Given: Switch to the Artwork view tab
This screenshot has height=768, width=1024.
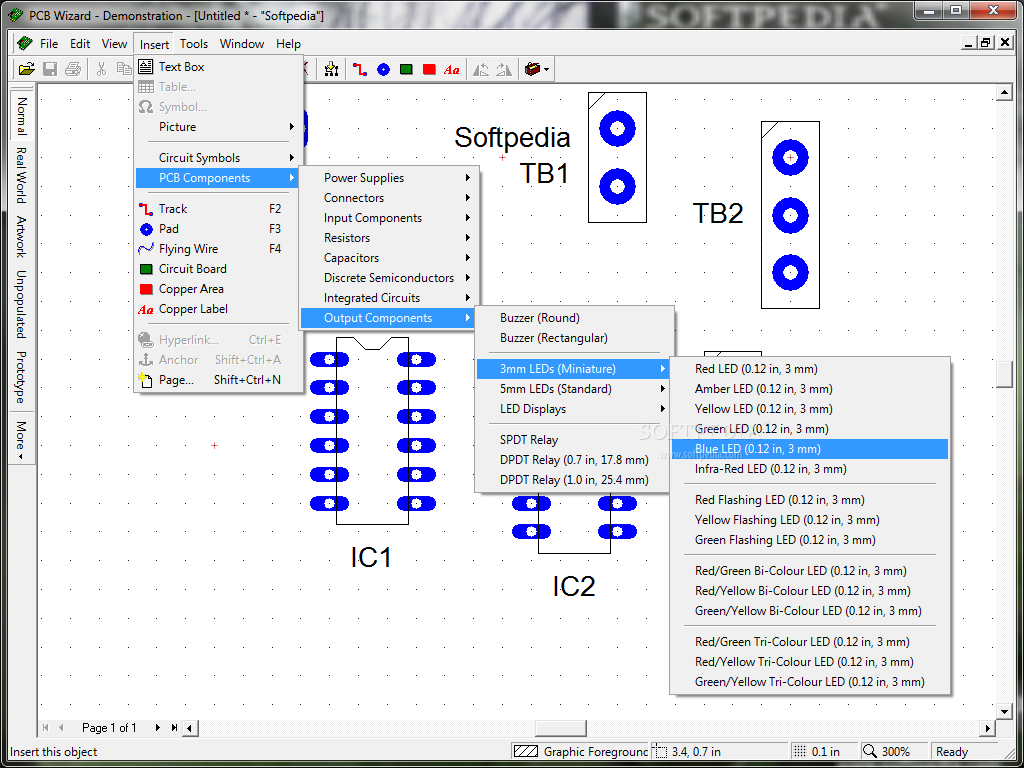Looking at the screenshot, I should (22, 236).
